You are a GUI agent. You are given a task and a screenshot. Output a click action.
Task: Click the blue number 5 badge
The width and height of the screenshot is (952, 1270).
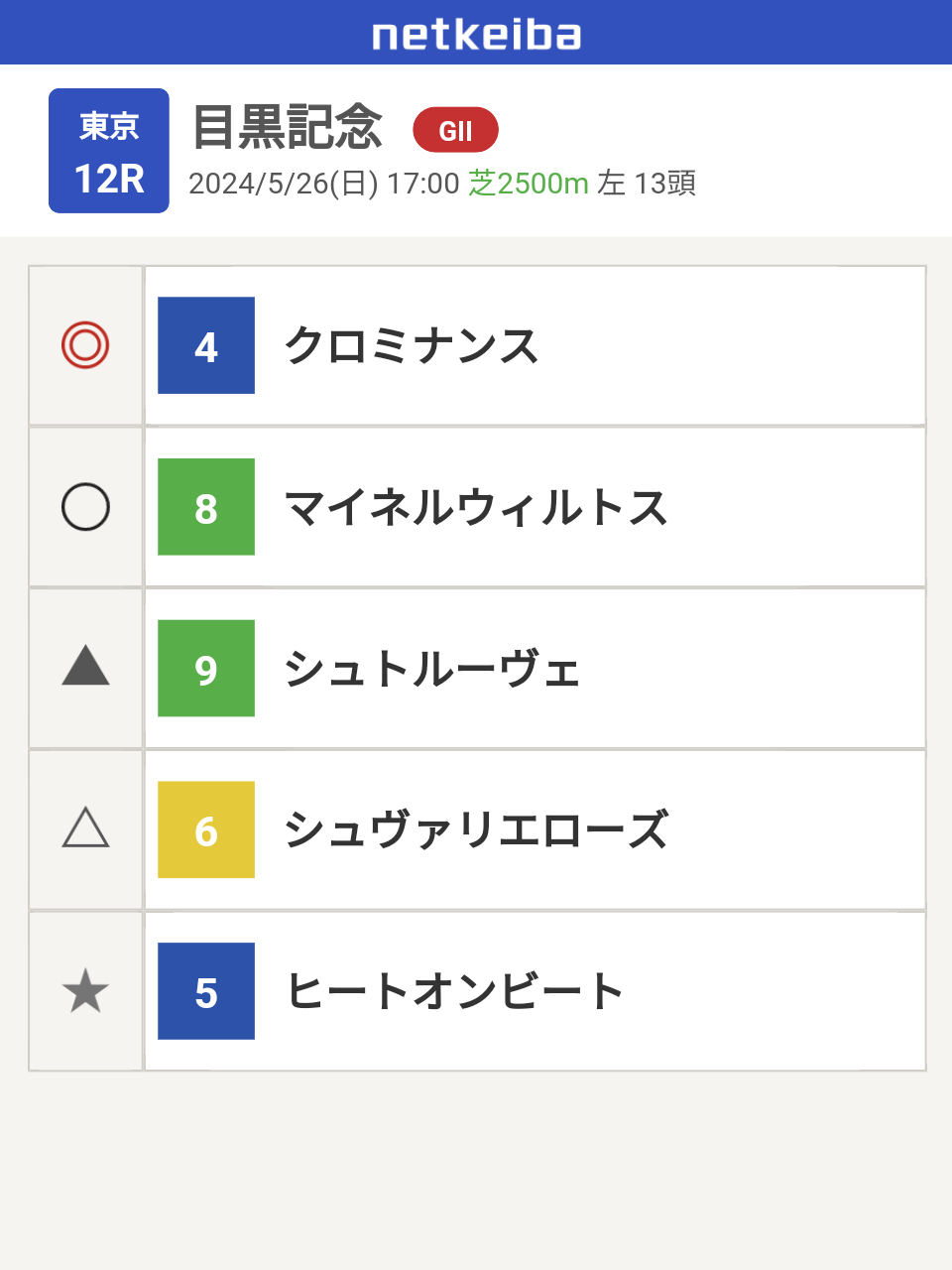206,991
